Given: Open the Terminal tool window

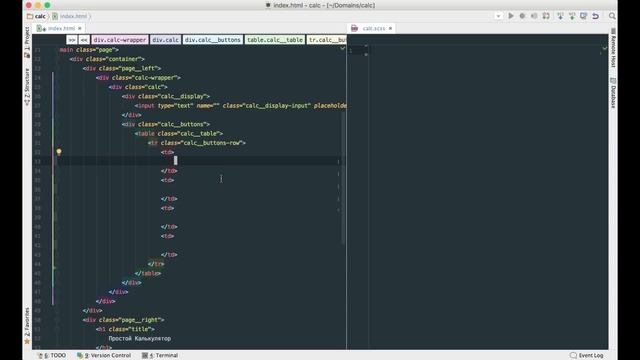Looking at the screenshot, I should (x=160, y=356).
